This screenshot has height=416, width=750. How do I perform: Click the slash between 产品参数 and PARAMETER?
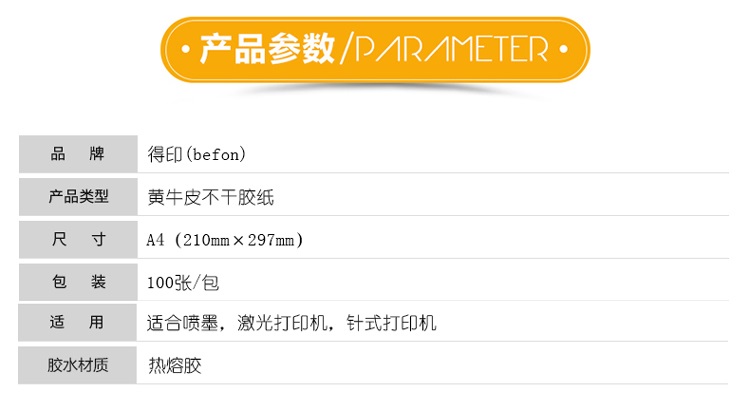(x=347, y=49)
